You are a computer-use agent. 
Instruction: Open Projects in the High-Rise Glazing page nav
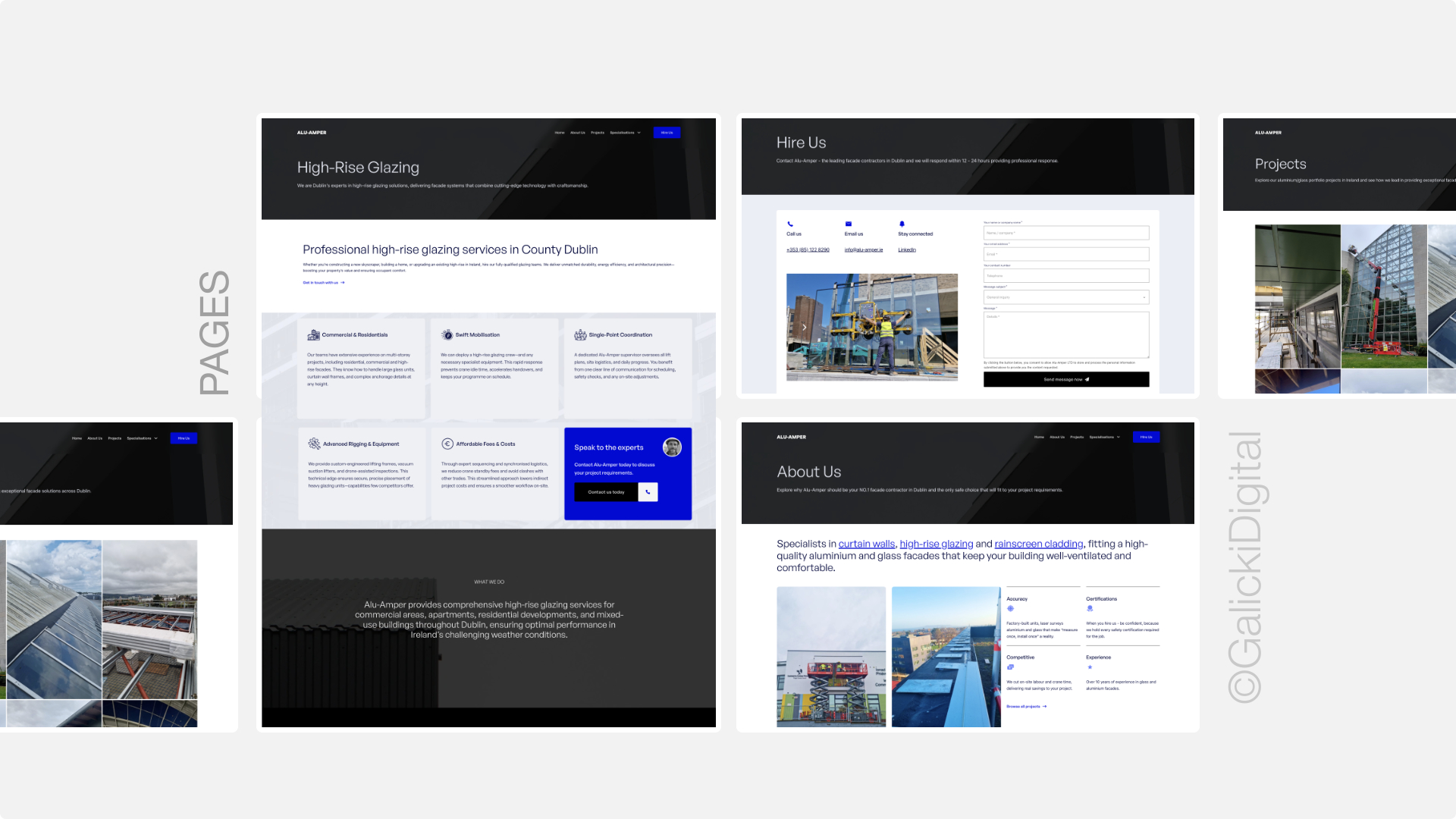tap(598, 132)
